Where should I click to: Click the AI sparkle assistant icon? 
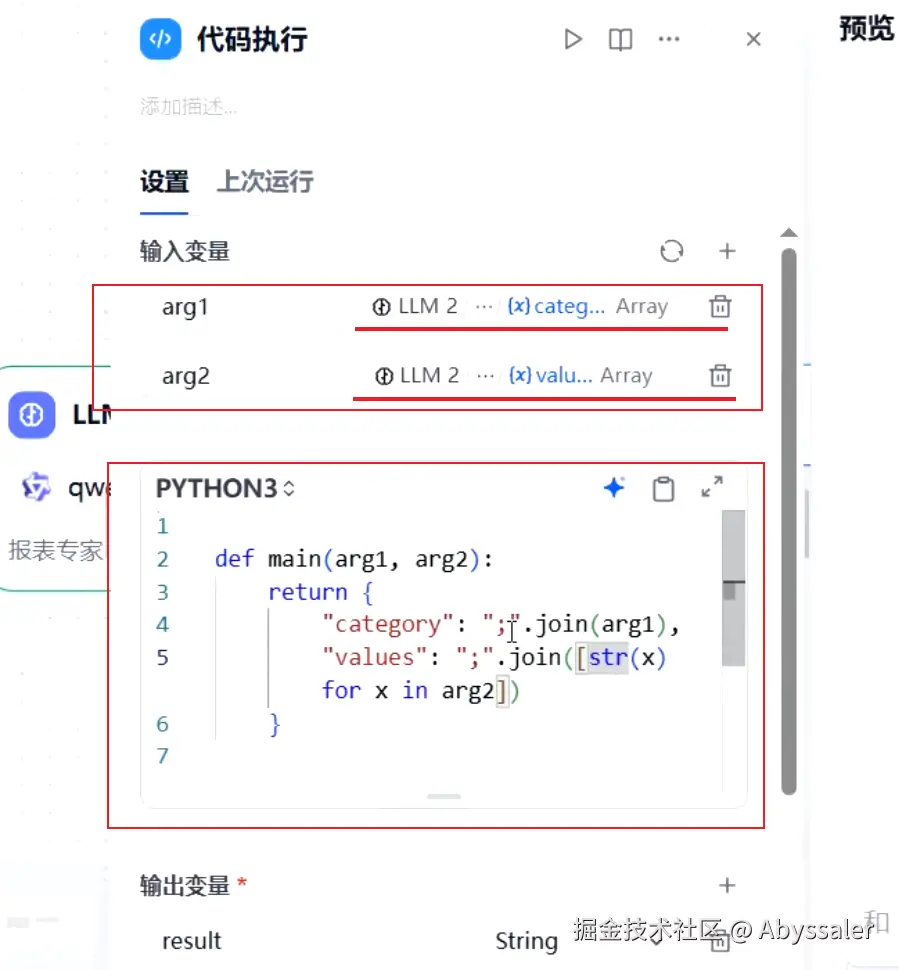pyautogui.click(x=614, y=487)
